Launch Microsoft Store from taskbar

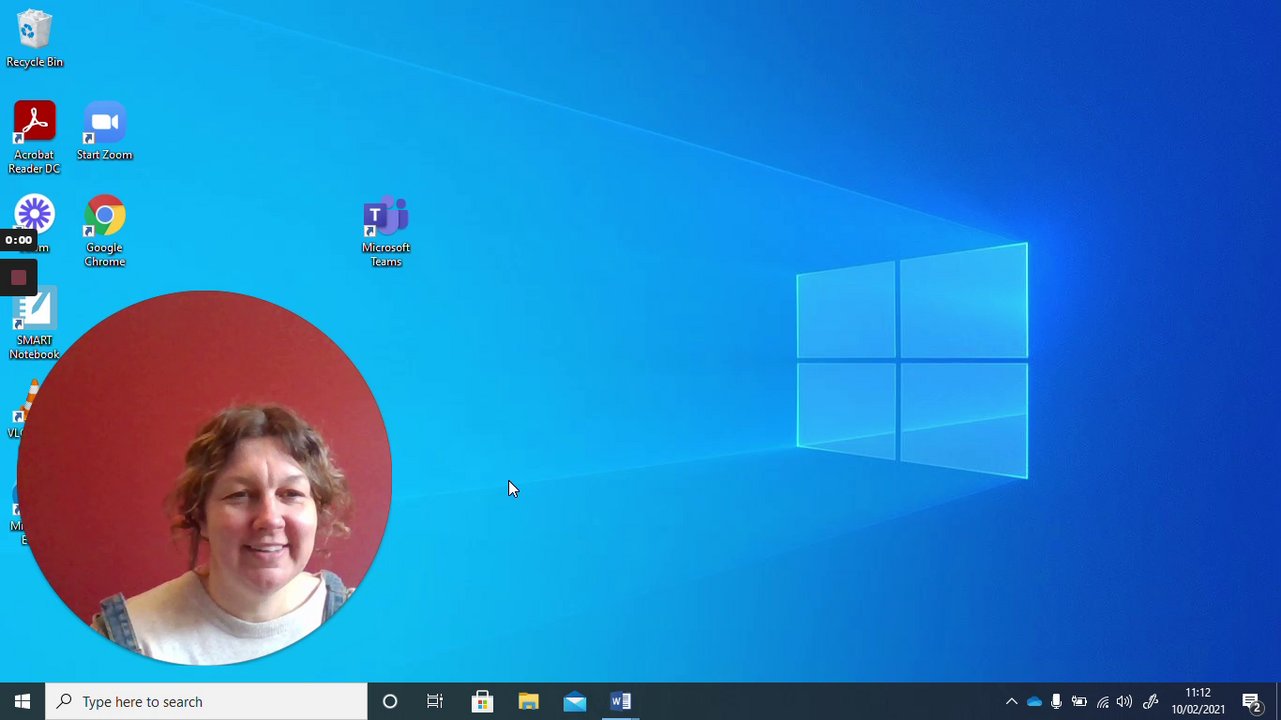(x=482, y=701)
